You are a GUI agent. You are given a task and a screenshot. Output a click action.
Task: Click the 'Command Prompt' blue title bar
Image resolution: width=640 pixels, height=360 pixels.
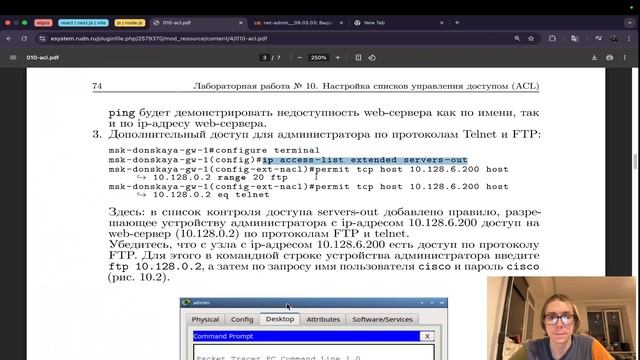tap(306, 336)
